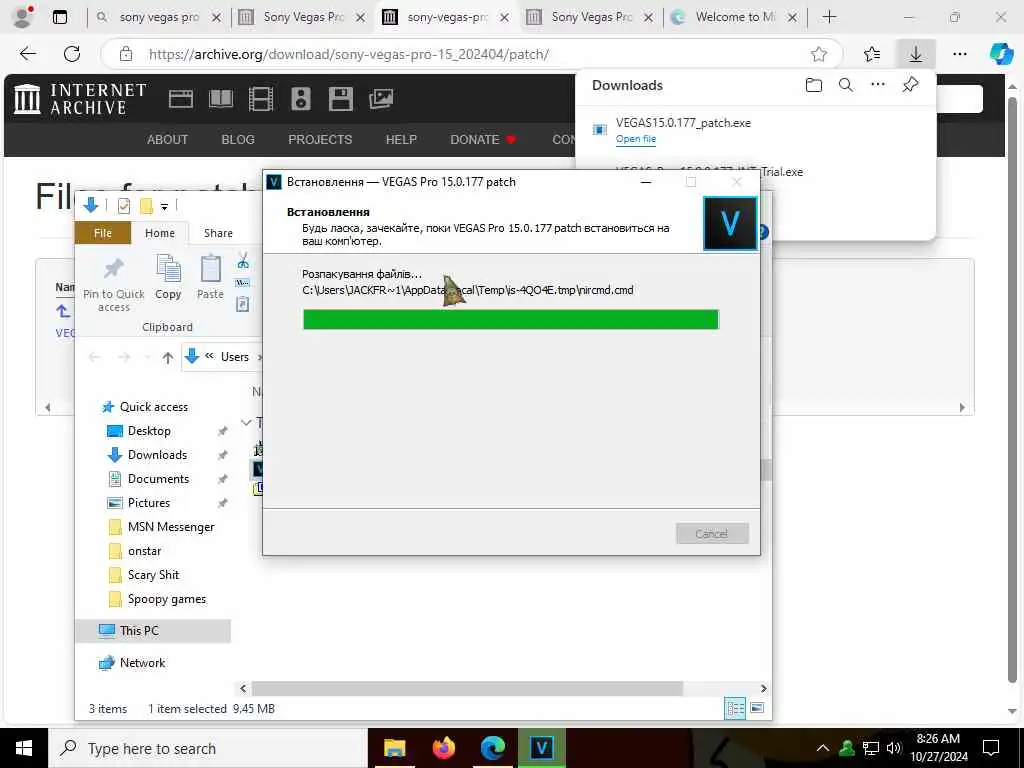Image resolution: width=1024 pixels, height=768 pixels.
Task: Toggle the Downloads toolbar icon in Edge
Action: [916, 54]
